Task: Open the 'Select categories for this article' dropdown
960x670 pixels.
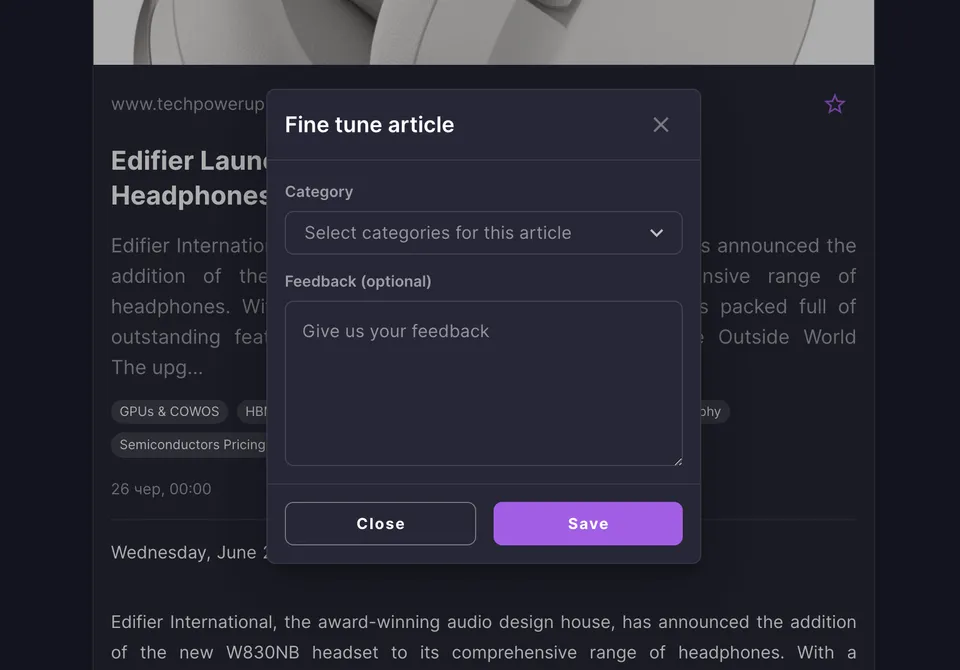Action: point(484,233)
